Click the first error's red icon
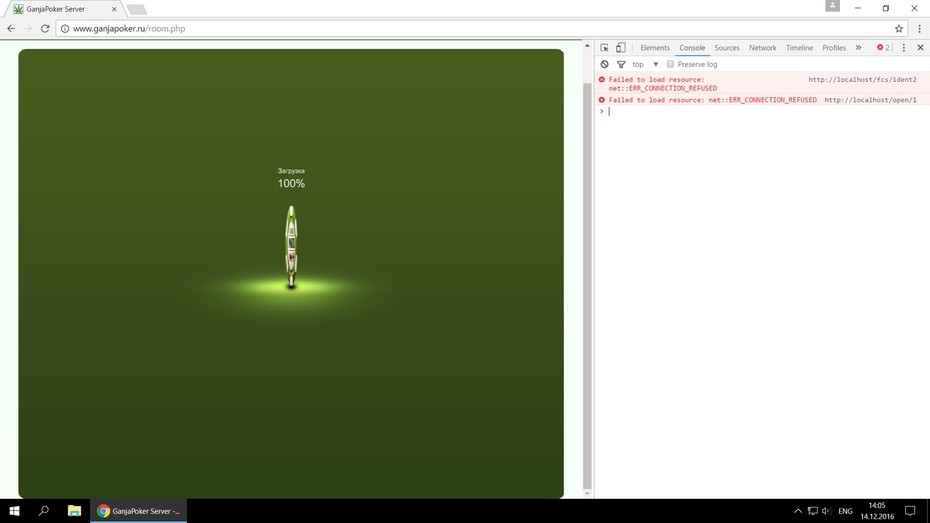 pos(601,79)
